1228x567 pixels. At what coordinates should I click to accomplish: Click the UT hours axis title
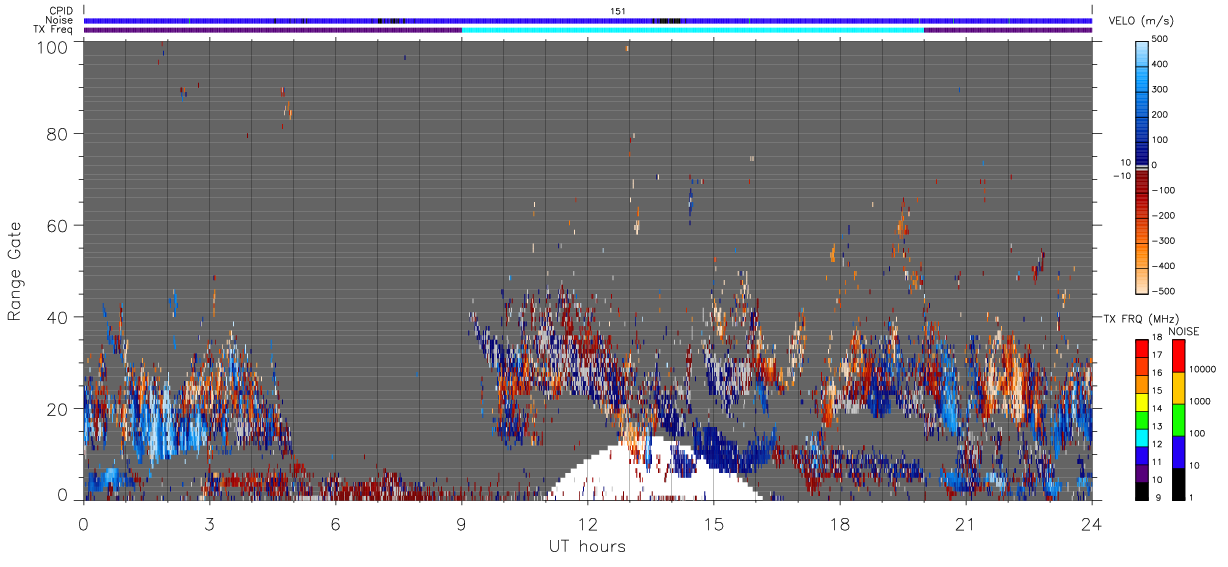586,546
